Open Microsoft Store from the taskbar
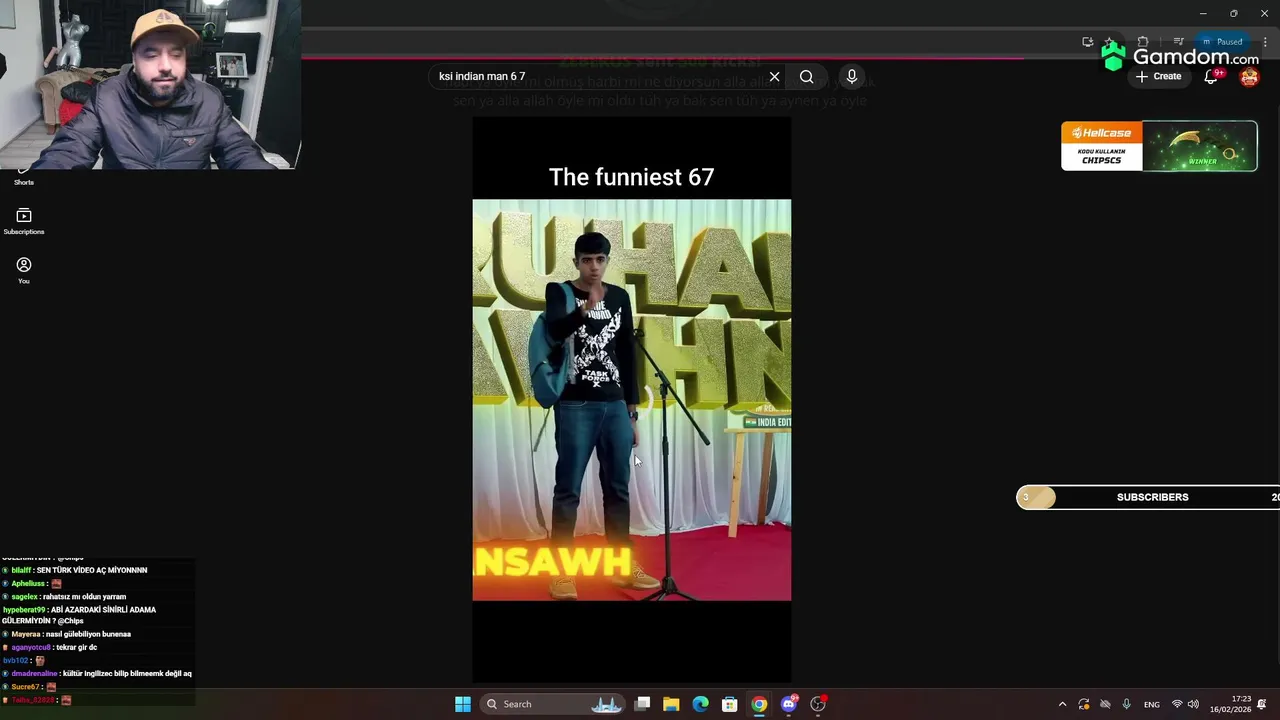The image size is (1280, 720). (x=730, y=704)
